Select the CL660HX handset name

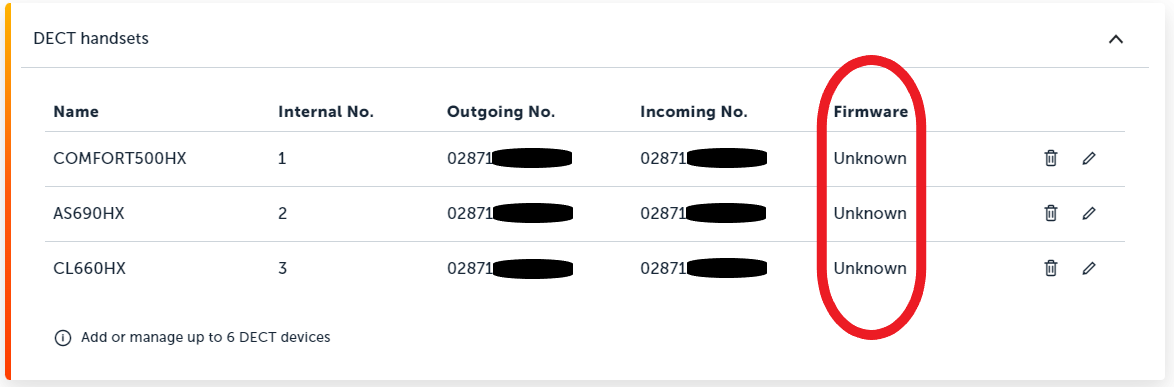pyautogui.click(x=89, y=268)
